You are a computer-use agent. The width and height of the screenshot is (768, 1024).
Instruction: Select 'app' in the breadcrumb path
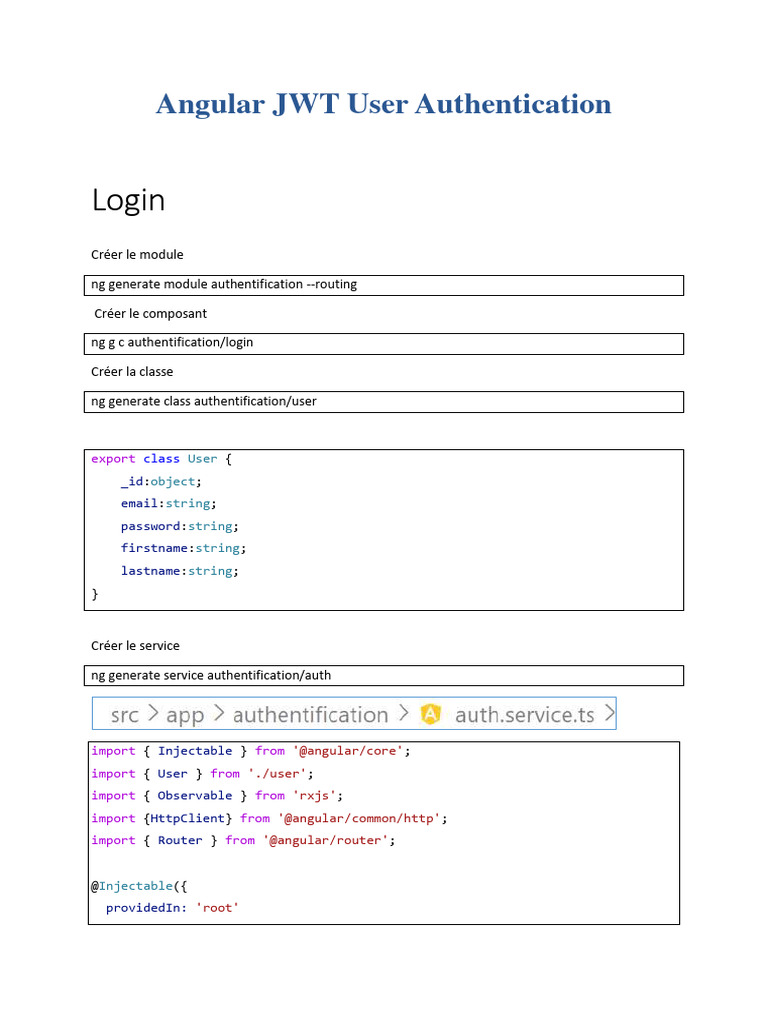coord(185,716)
